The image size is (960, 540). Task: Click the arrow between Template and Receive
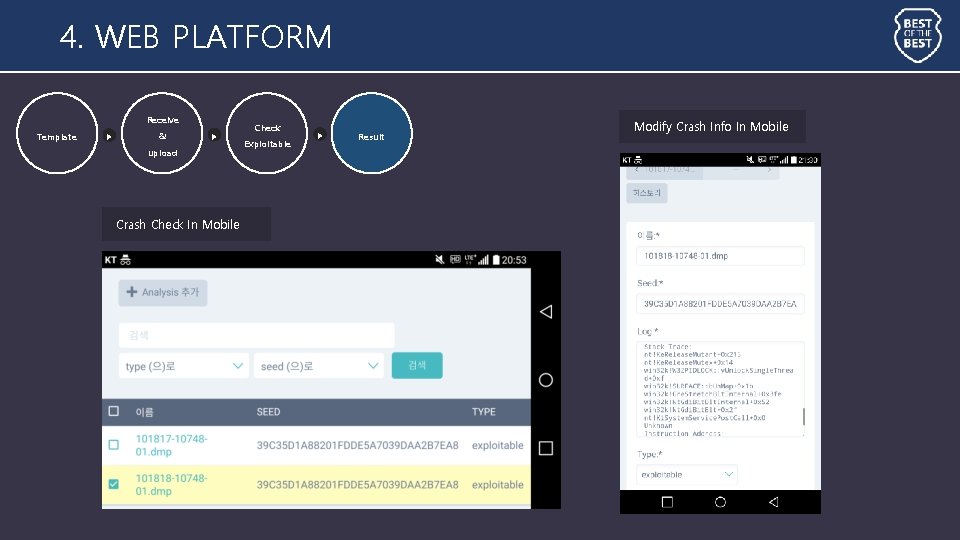tap(109, 137)
